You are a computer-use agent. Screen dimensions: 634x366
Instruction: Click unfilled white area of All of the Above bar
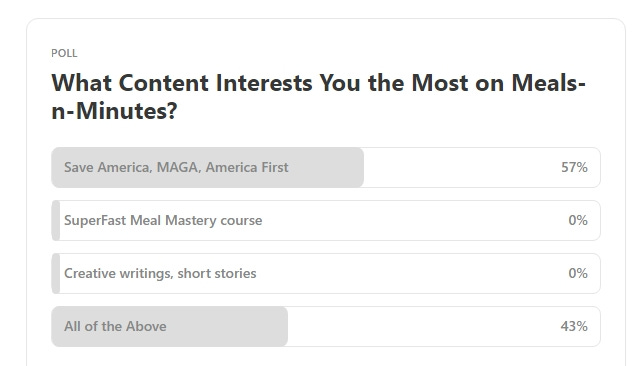click(423, 326)
